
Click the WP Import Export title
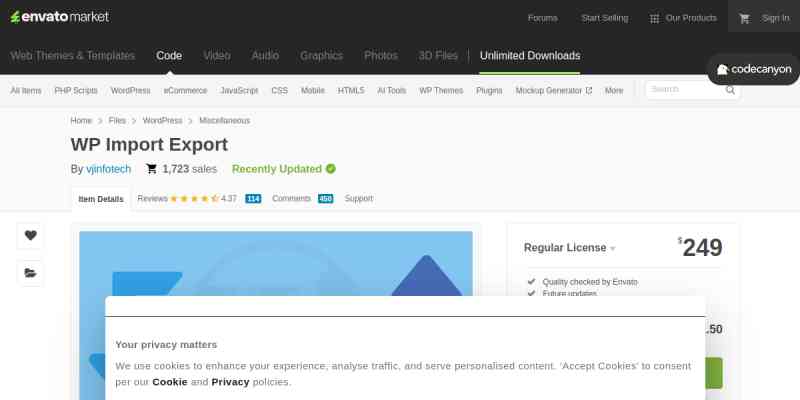pyautogui.click(x=149, y=145)
